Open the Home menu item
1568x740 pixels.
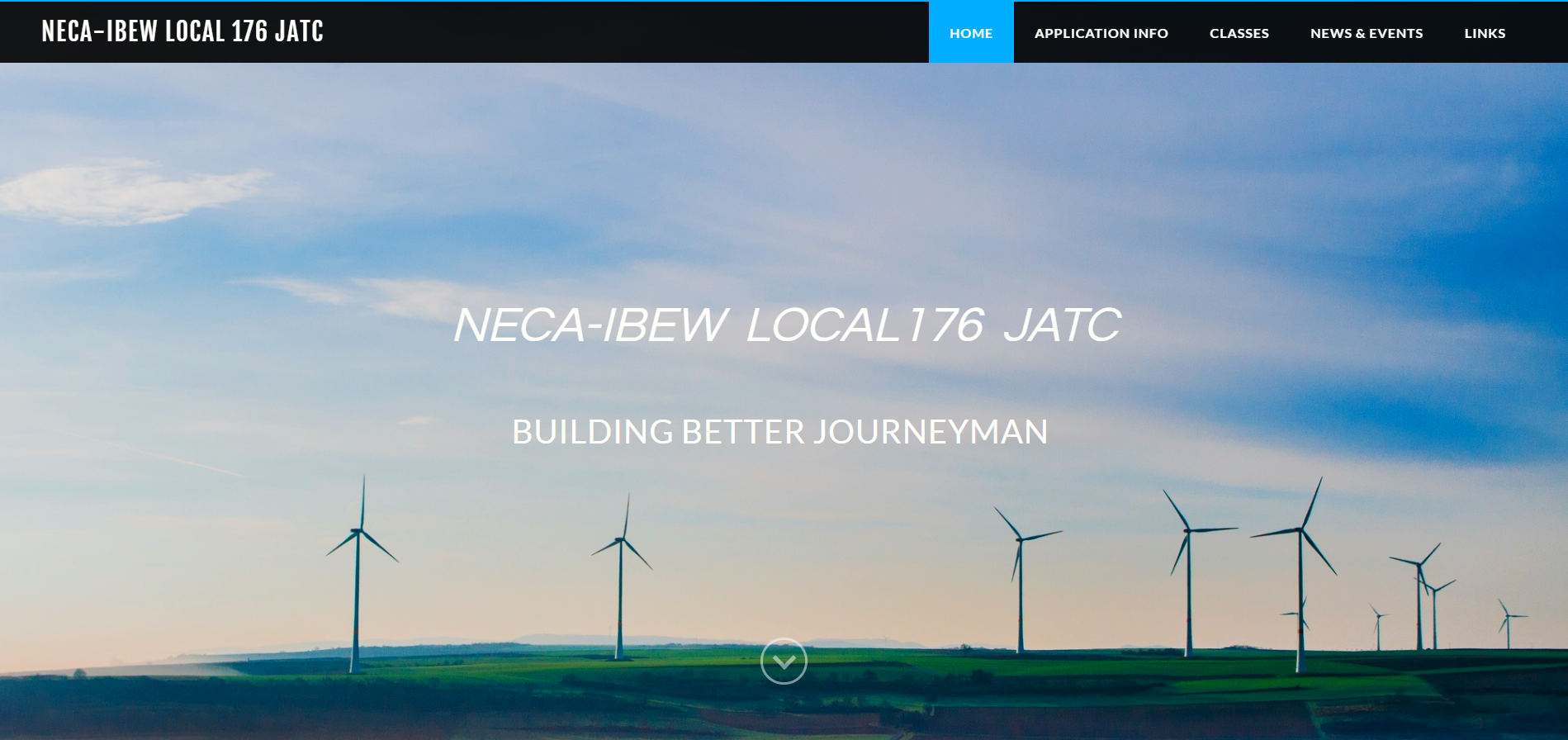pyautogui.click(x=971, y=33)
